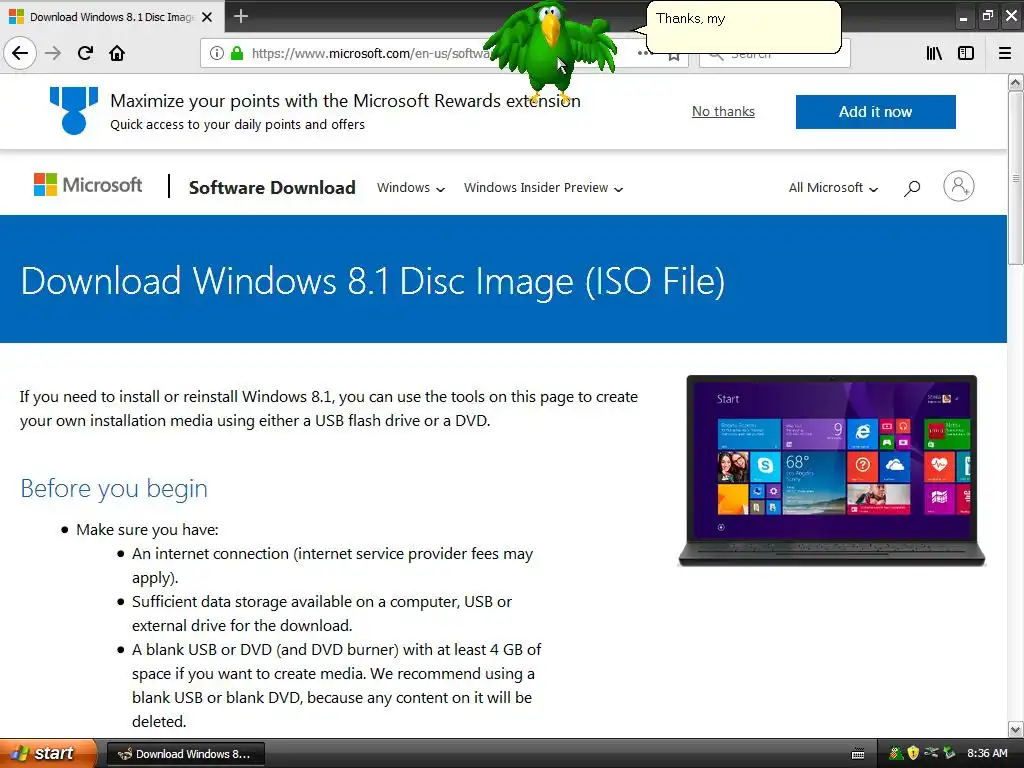Click the account sign-in avatar icon

coord(959,186)
